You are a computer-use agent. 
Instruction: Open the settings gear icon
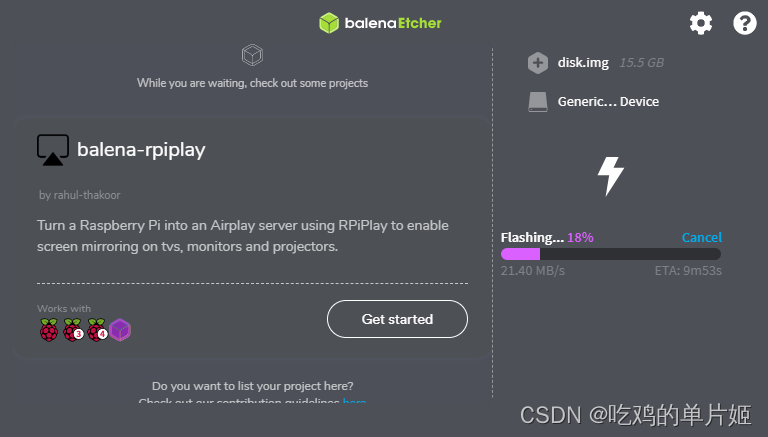[x=701, y=23]
